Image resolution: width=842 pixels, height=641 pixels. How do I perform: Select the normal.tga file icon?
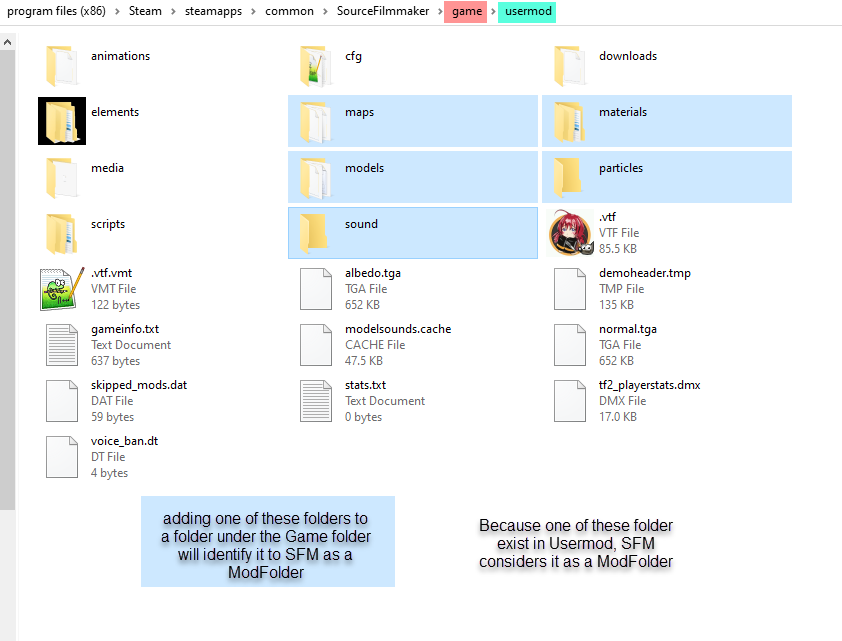(x=570, y=345)
